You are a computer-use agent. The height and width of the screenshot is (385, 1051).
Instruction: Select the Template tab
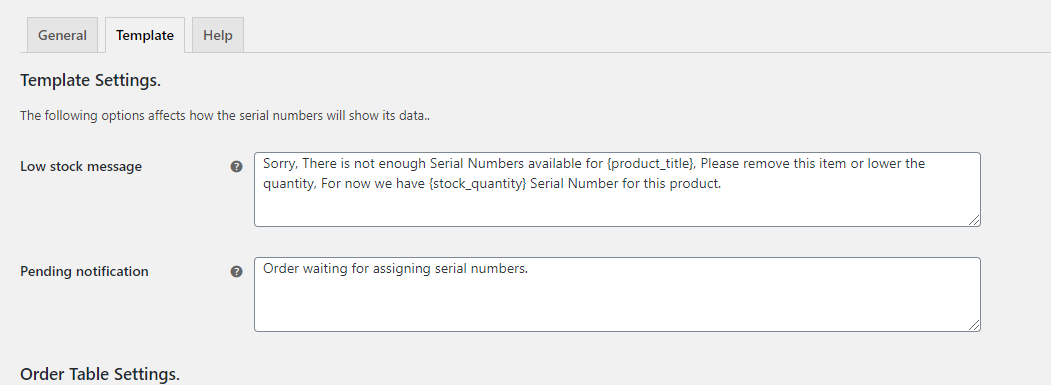[145, 35]
